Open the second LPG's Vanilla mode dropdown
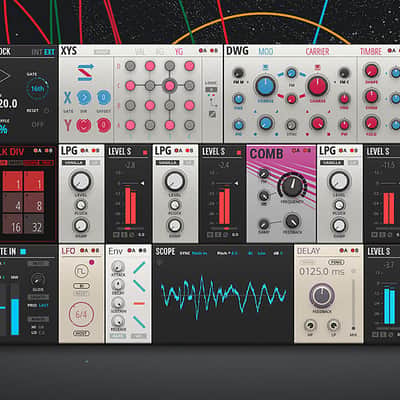Screen dimensions: 400x400 click(x=168, y=163)
